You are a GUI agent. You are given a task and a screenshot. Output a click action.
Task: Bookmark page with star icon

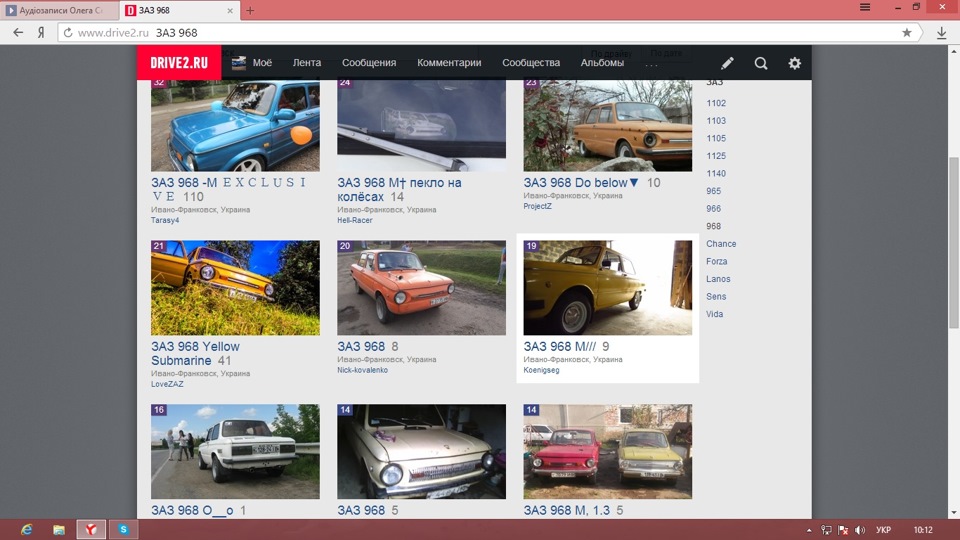tap(907, 32)
